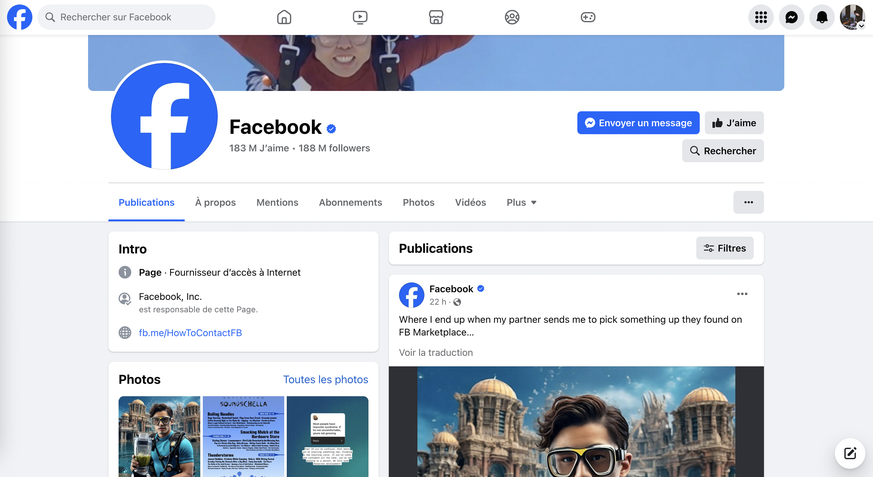Image resolution: width=873 pixels, height=477 pixels.
Task: Click the post author Facebook avatar
Action: 411,295
